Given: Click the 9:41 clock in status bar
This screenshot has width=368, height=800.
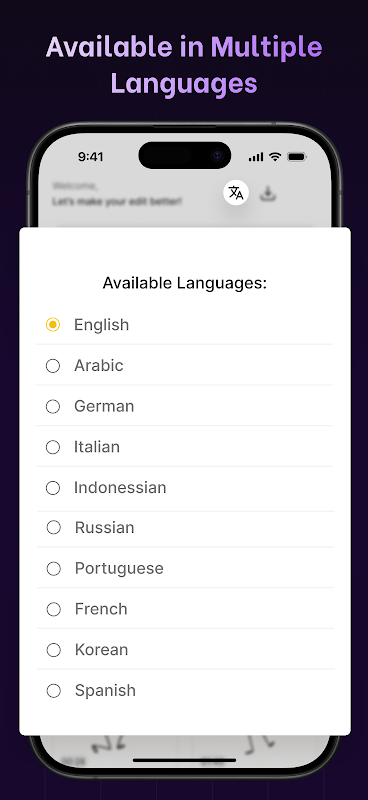Looking at the screenshot, I should coord(90,157).
